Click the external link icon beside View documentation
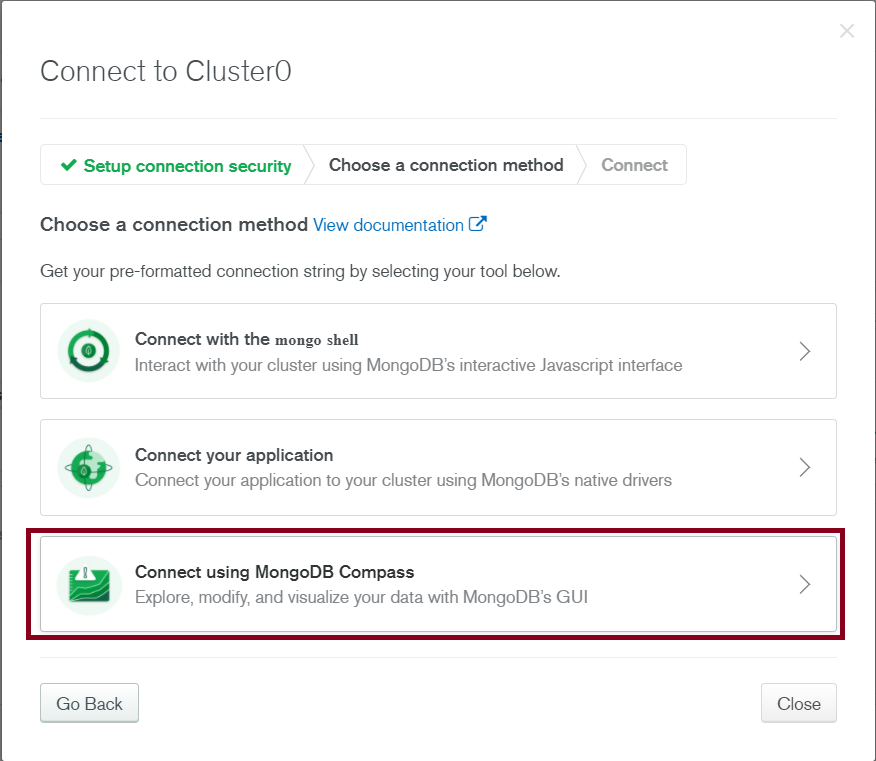This screenshot has width=876, height=761. [x=478, y=224]
